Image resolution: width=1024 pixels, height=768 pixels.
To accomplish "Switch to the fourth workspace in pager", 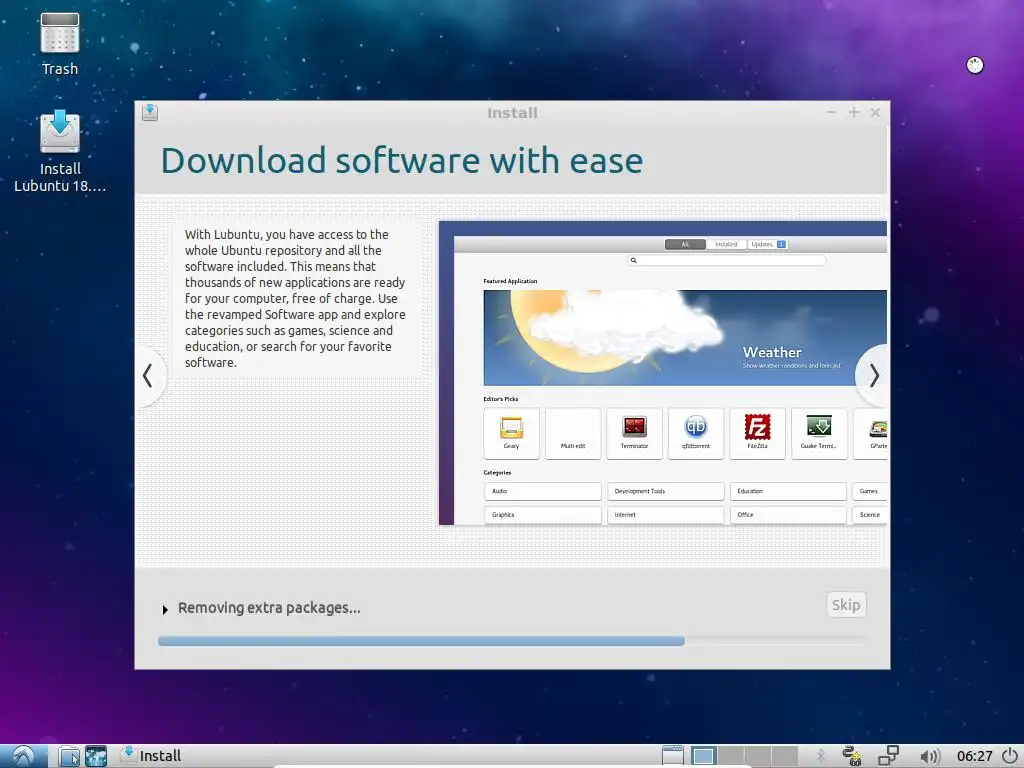I will point(785,756).
